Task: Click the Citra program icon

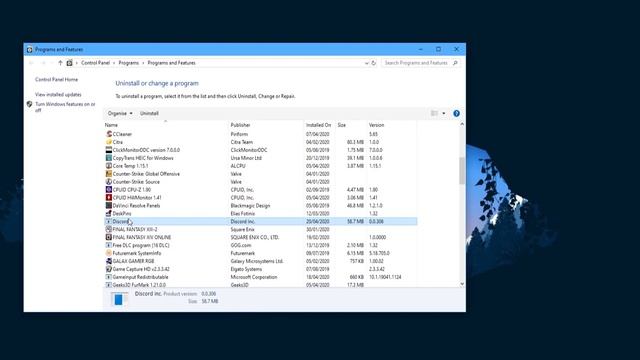Action: [109, 142]
